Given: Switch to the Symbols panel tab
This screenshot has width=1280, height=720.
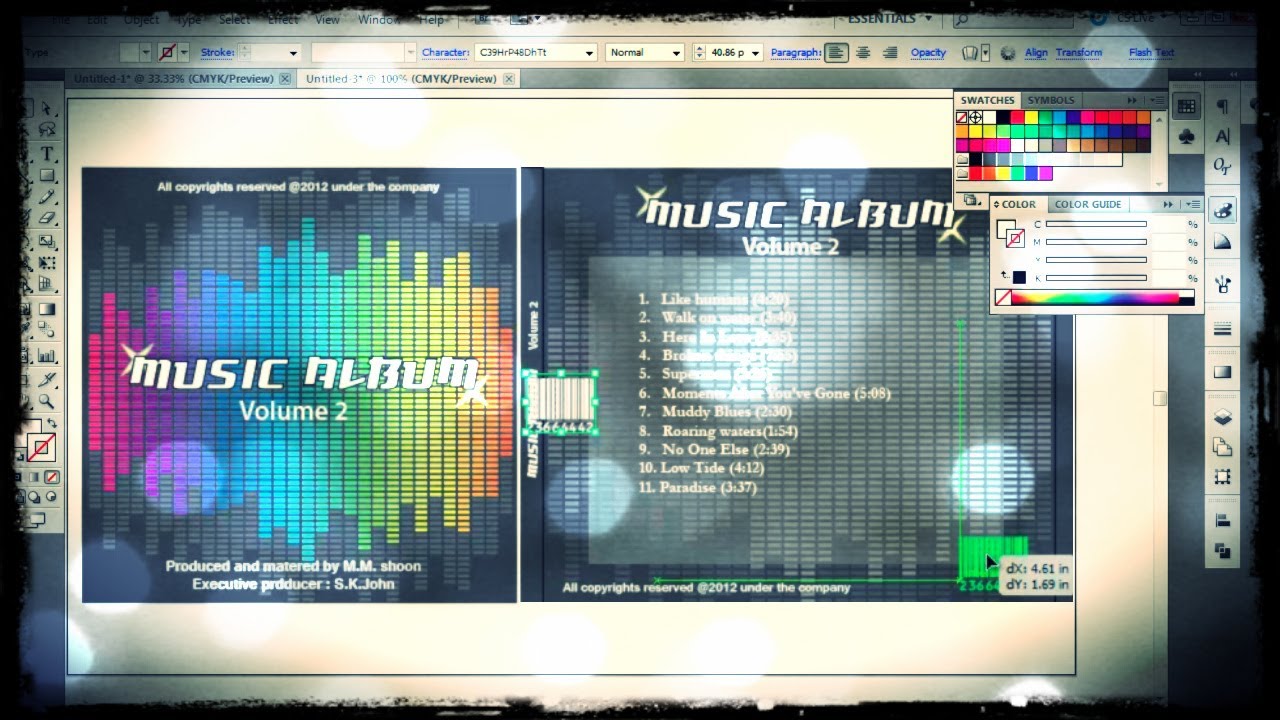Looking at the screenshot, I should point(1050,100).
